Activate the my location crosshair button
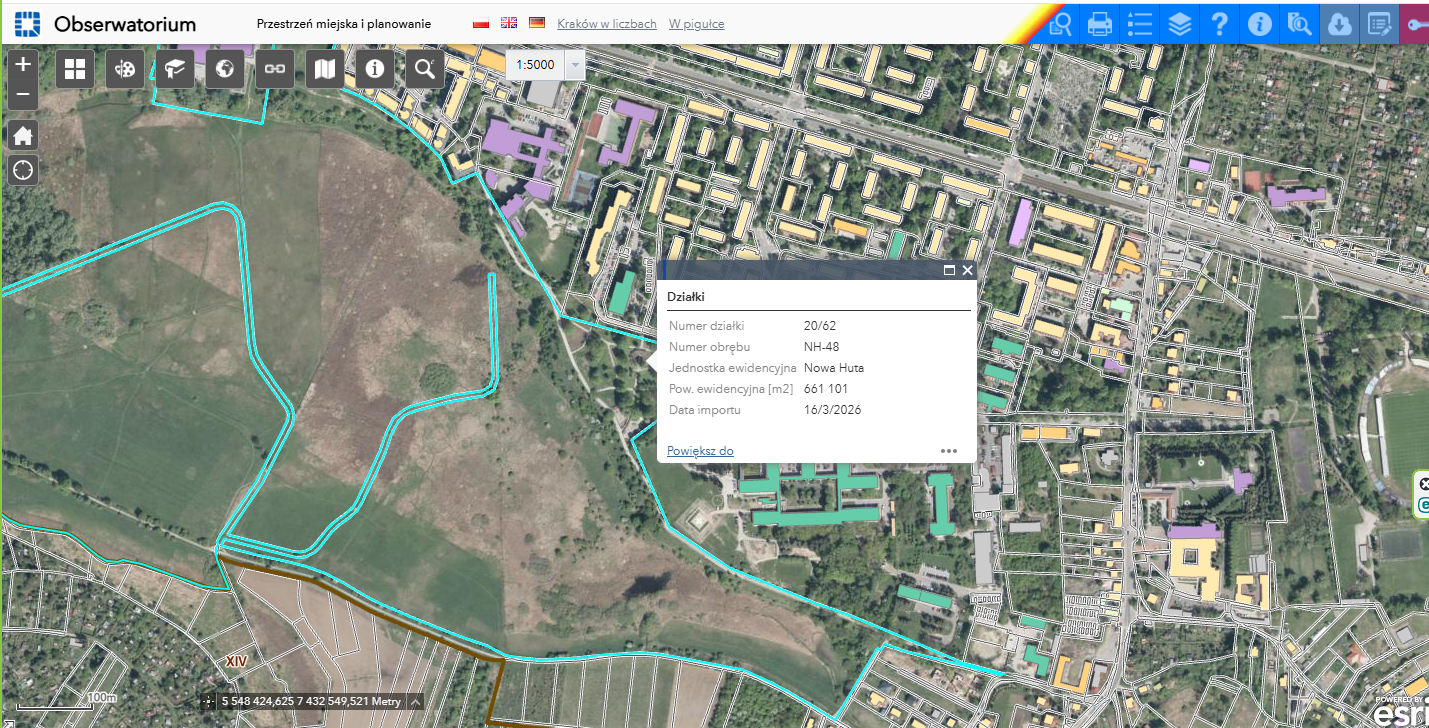The height and width of the screenshot is (728, 1429). coord(23,170)
